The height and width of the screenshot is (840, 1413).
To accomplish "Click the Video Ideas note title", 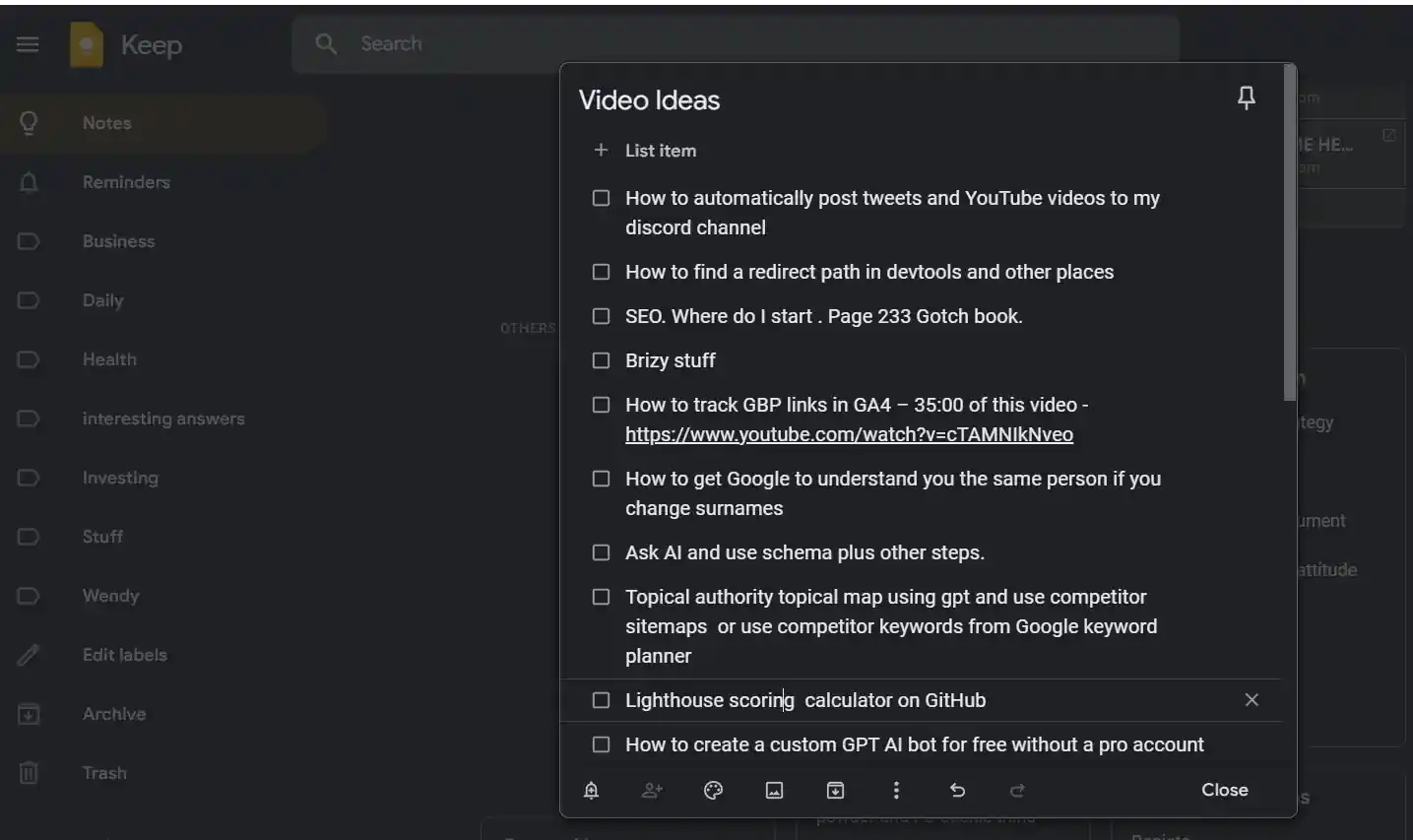I will coord(649,100).
